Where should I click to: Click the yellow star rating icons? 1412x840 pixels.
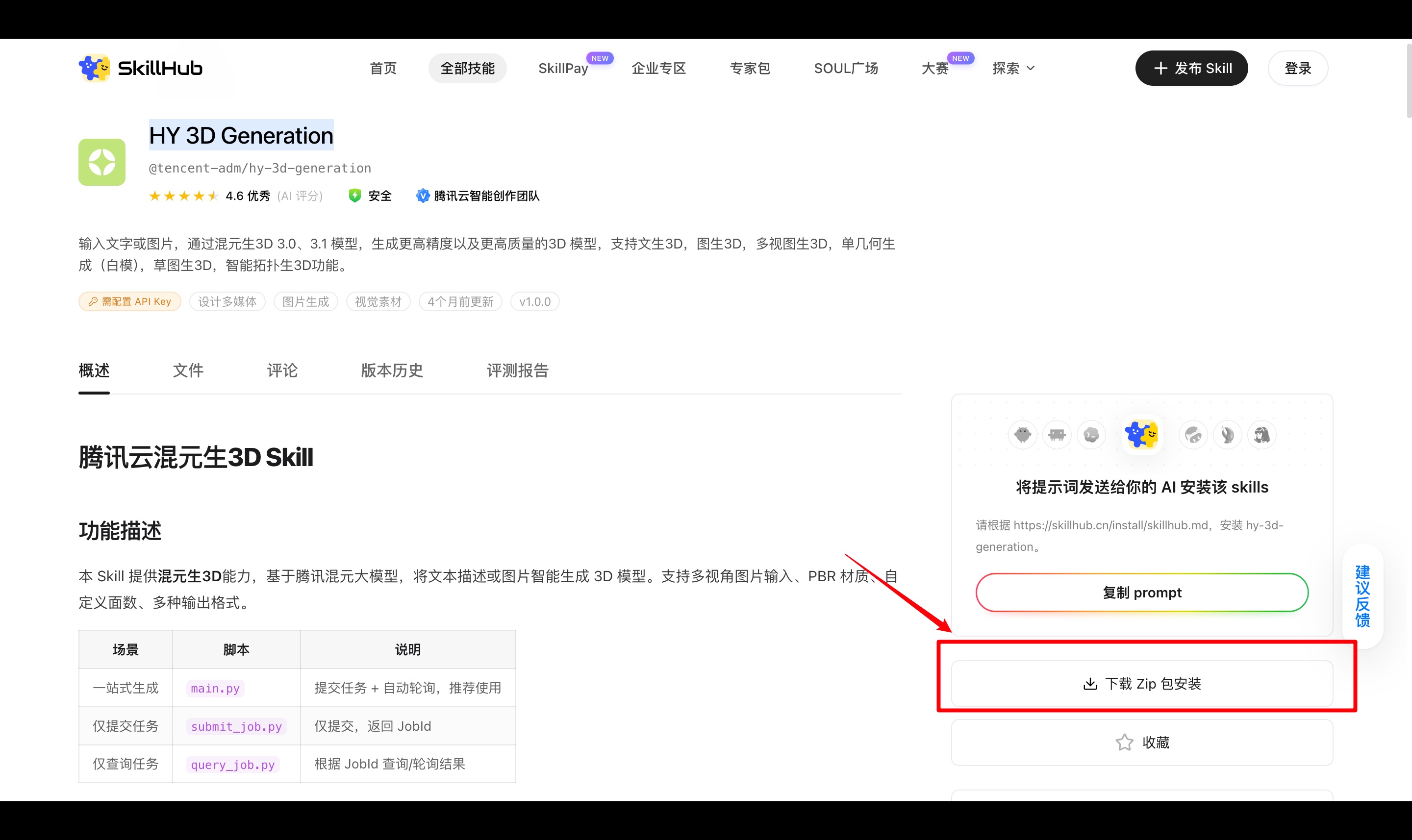pos(183,196)
